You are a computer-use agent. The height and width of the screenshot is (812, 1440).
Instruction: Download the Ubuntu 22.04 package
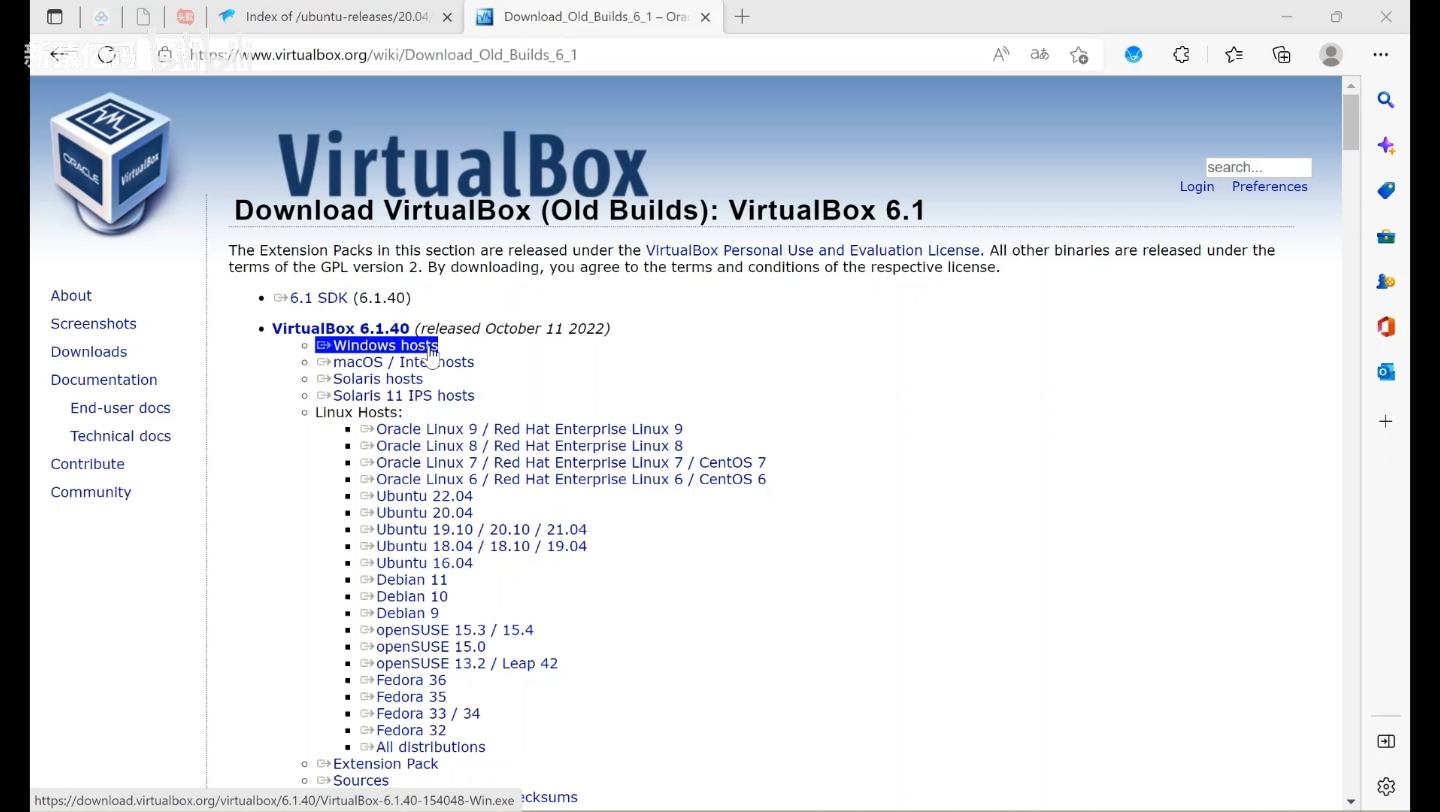click(x=416, y=497)
